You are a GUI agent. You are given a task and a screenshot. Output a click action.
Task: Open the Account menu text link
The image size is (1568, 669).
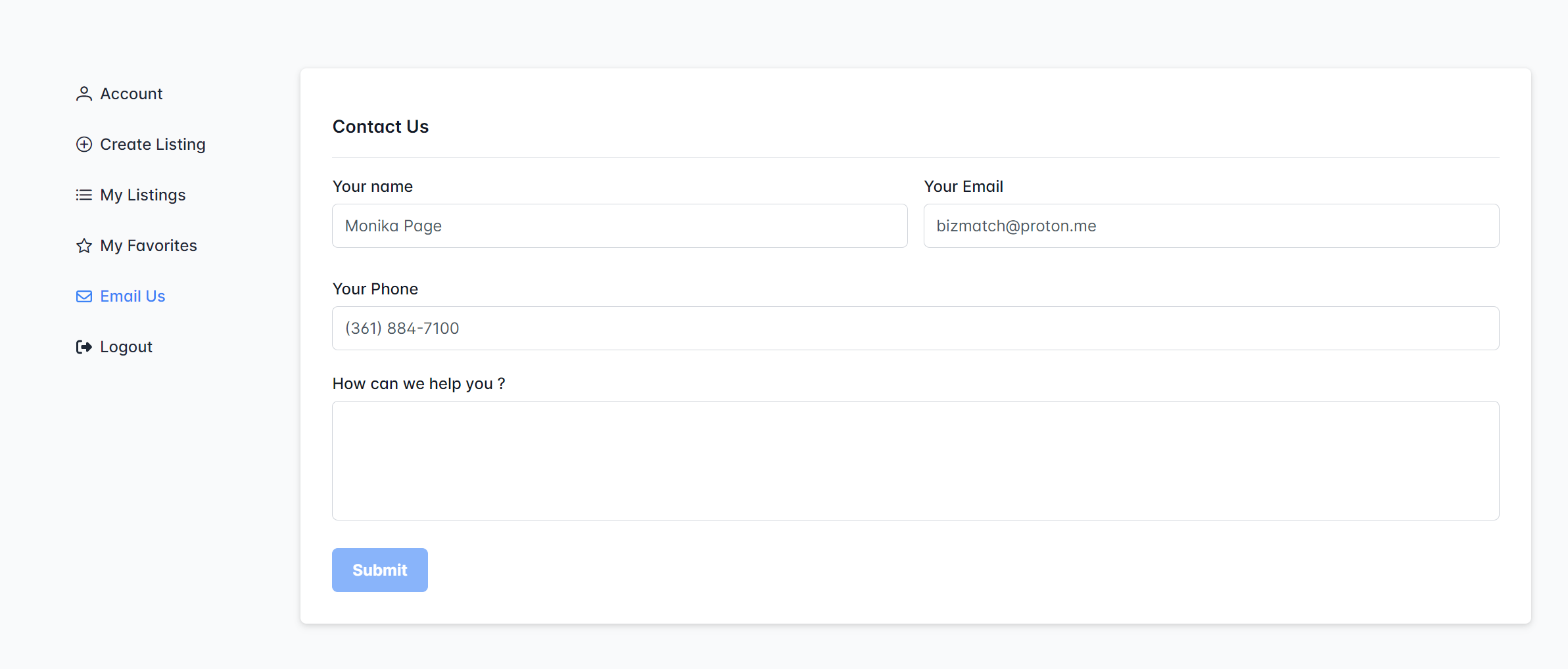[131, 94]
